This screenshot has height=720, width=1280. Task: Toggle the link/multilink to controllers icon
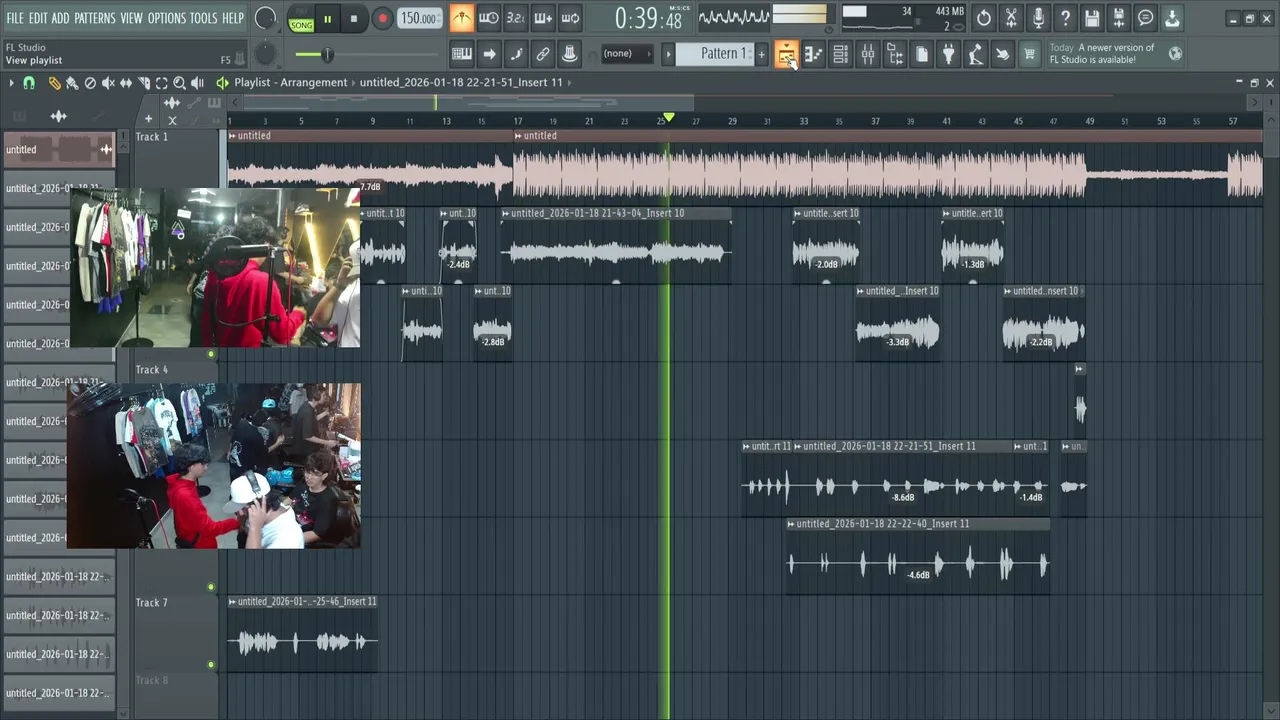coord(543,54)
